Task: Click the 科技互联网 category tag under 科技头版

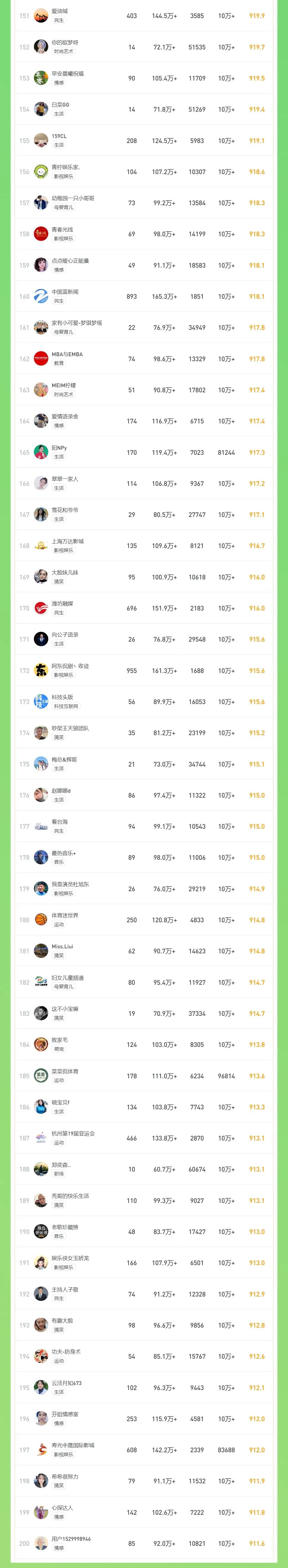Action: [x=66, y=707]
